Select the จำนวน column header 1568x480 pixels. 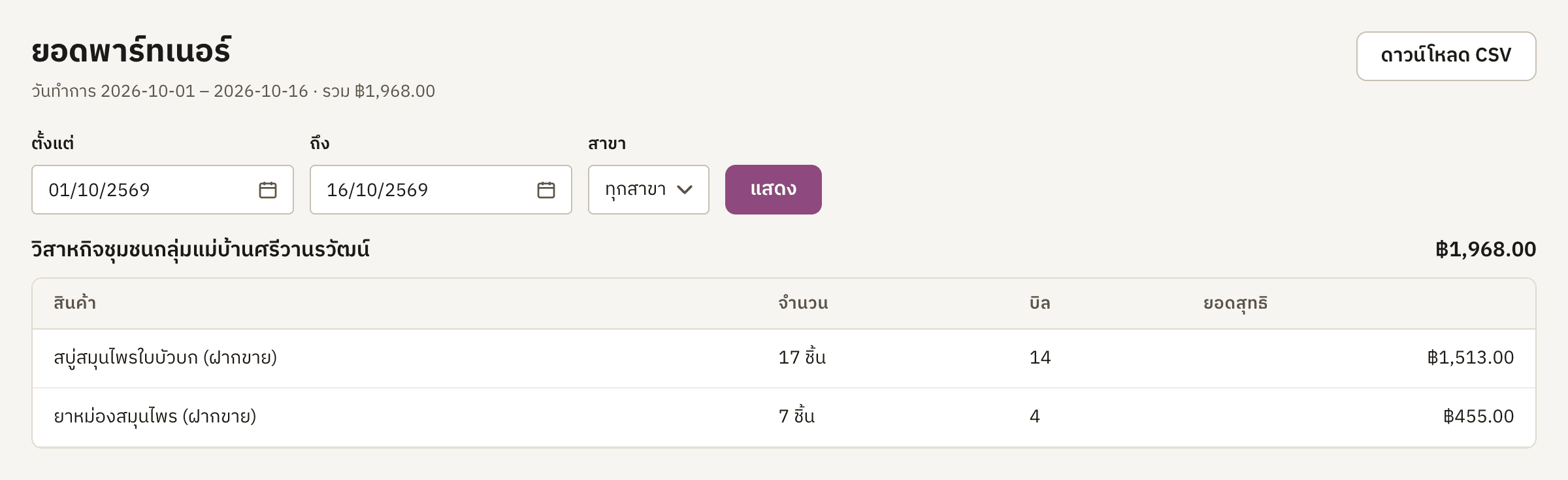[803, 303]
